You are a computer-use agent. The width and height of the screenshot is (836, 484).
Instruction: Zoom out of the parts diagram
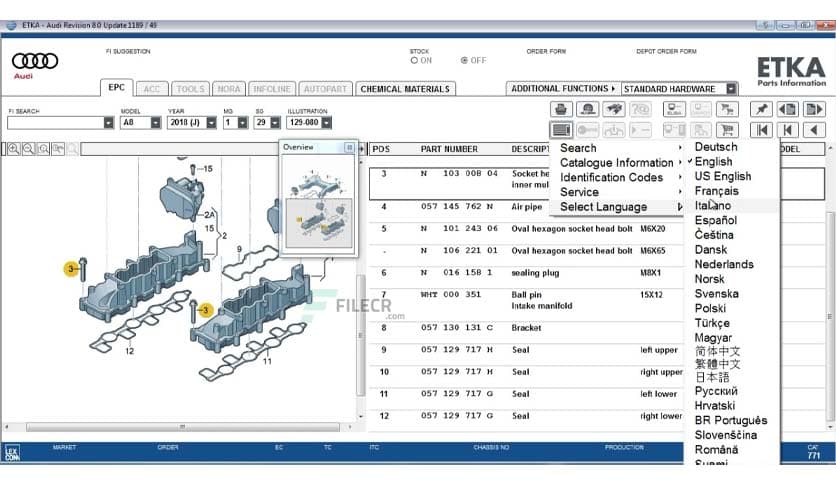[29, 149]
